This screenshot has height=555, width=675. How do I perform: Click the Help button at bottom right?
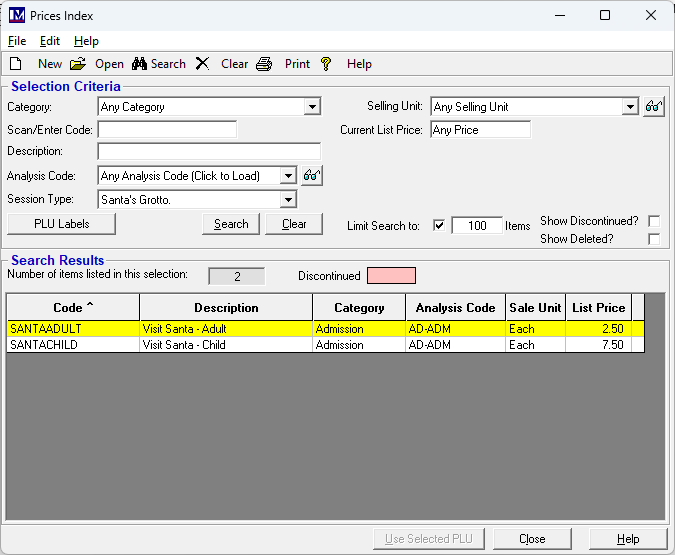point(628,539)
